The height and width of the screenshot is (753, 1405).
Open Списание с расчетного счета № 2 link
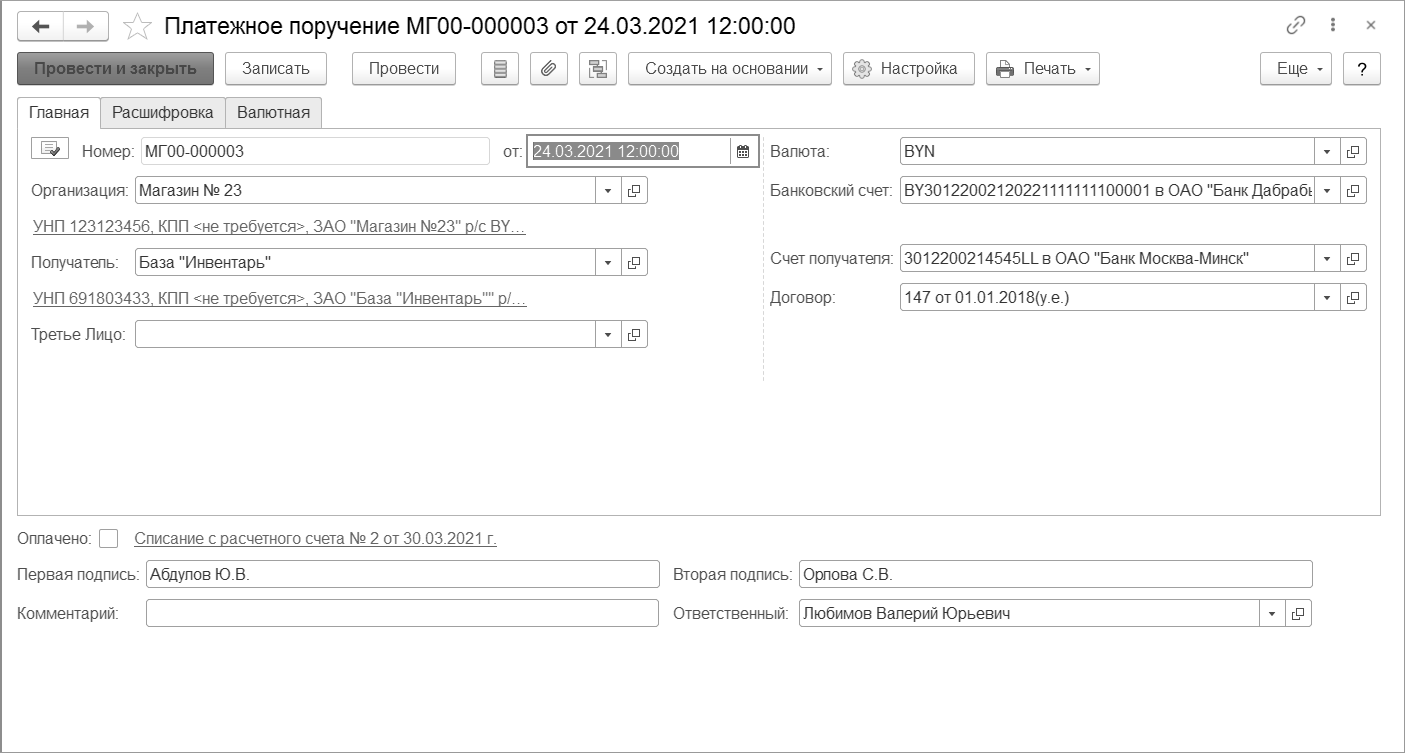315,539
